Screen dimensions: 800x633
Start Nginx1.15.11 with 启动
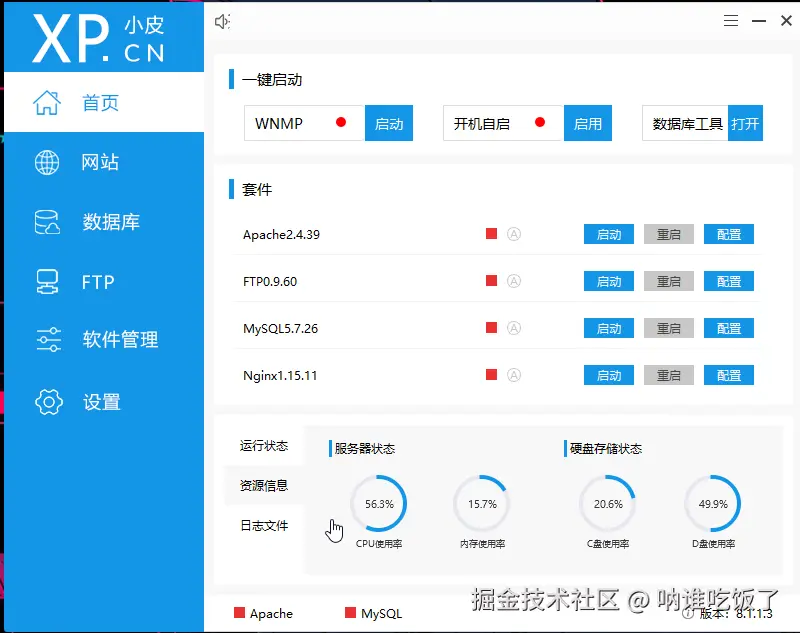pyautogui.click(x=609, y=375)
